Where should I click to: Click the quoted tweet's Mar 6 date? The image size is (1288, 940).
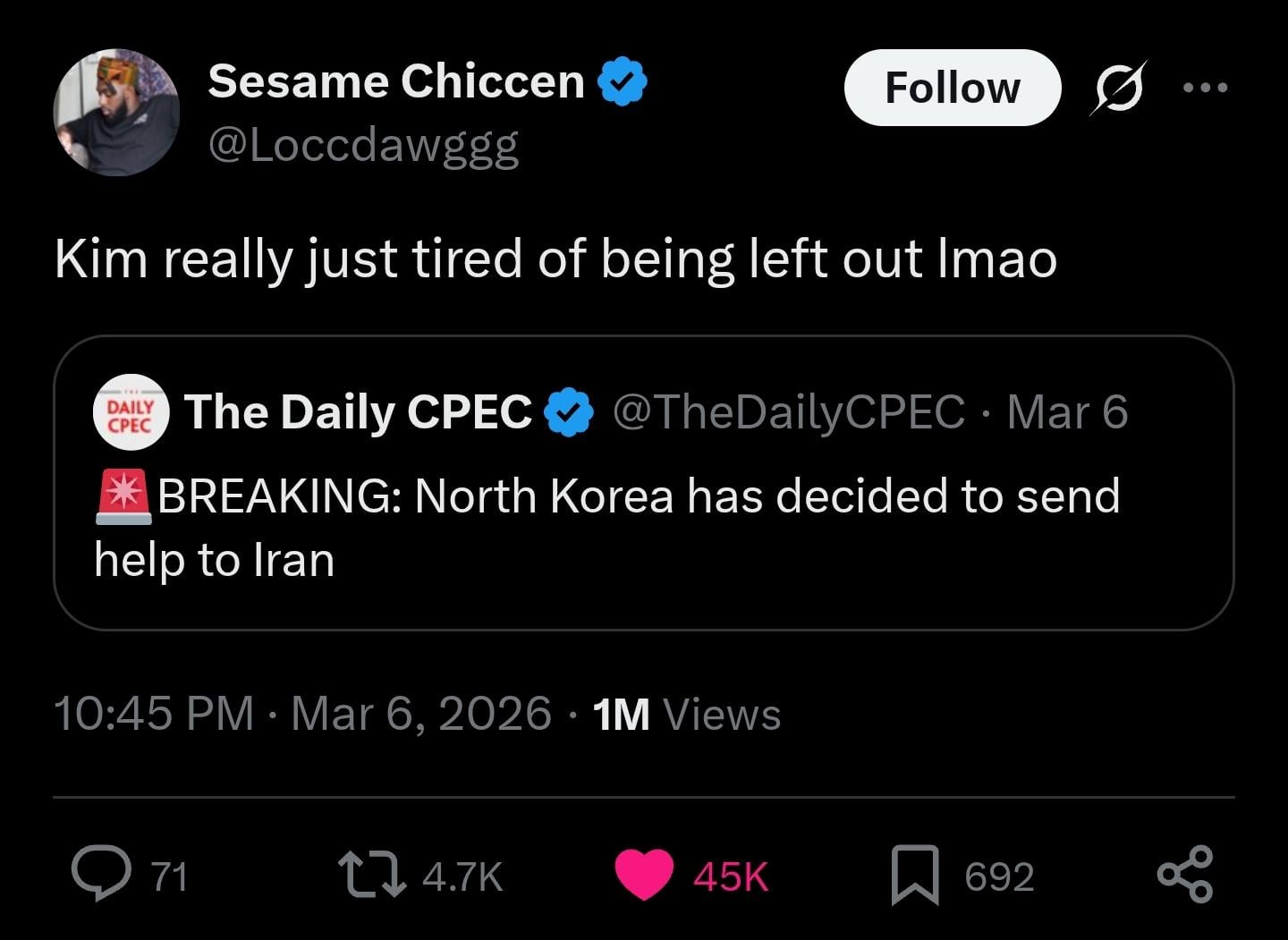1067,411
